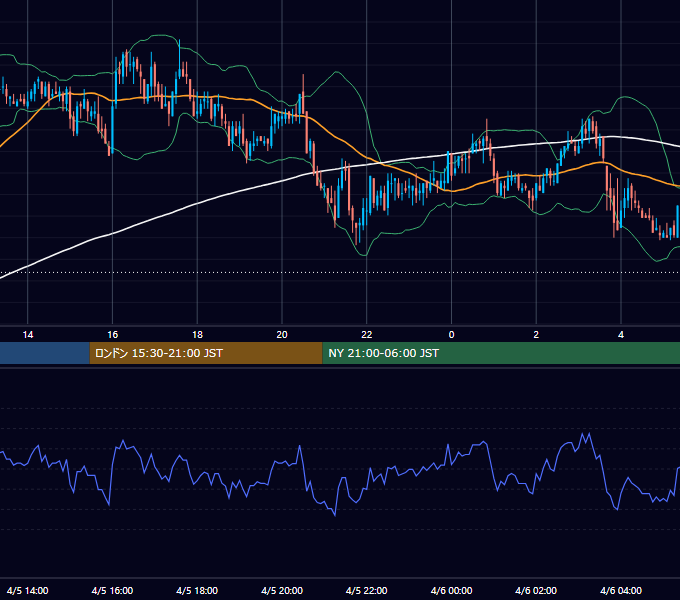Click the 4/5 18:00 label on the oscillator axis
Screen dimensions: 680x600
[x=197, y=590]
